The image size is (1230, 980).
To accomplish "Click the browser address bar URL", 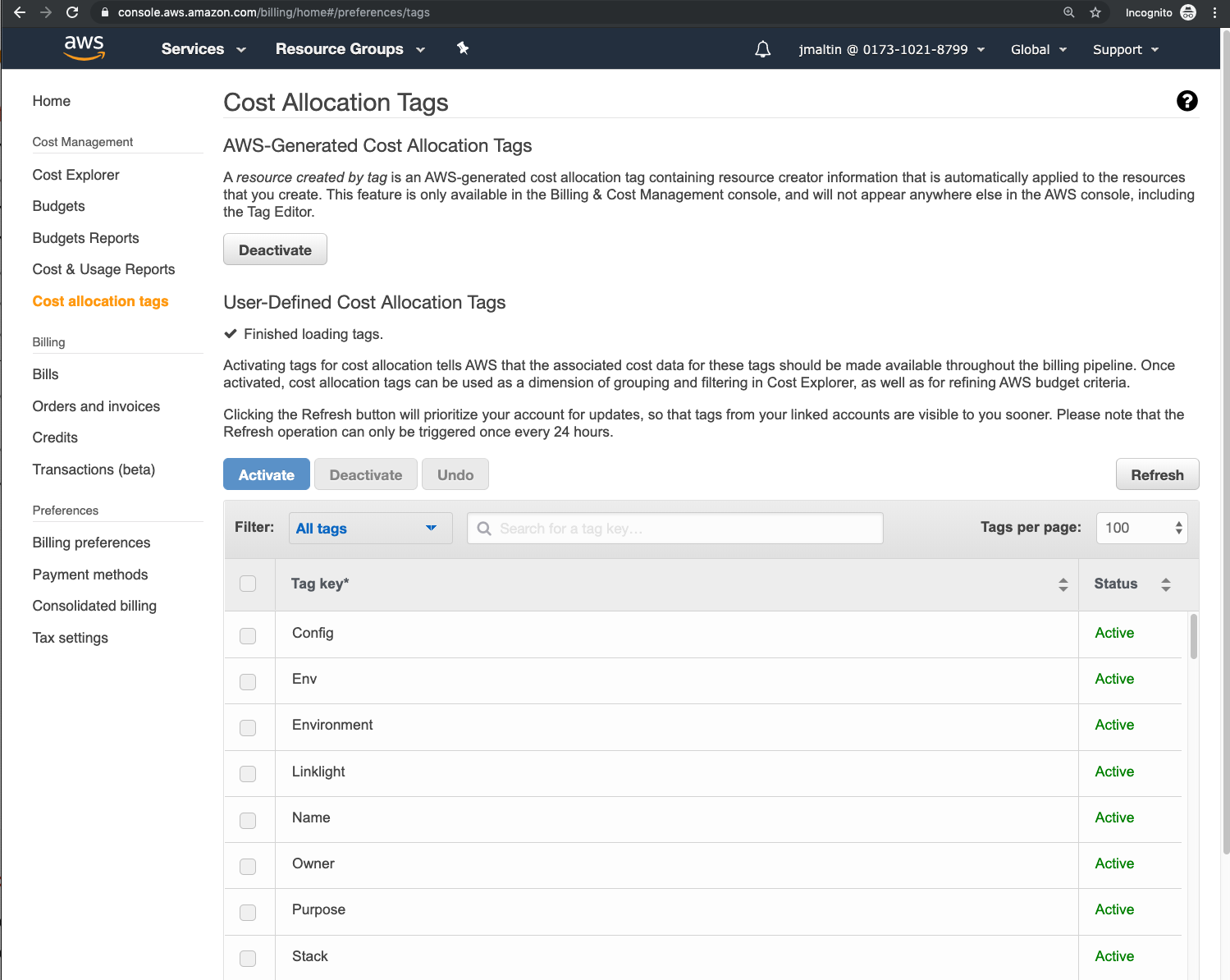I will tap(274, 12).
